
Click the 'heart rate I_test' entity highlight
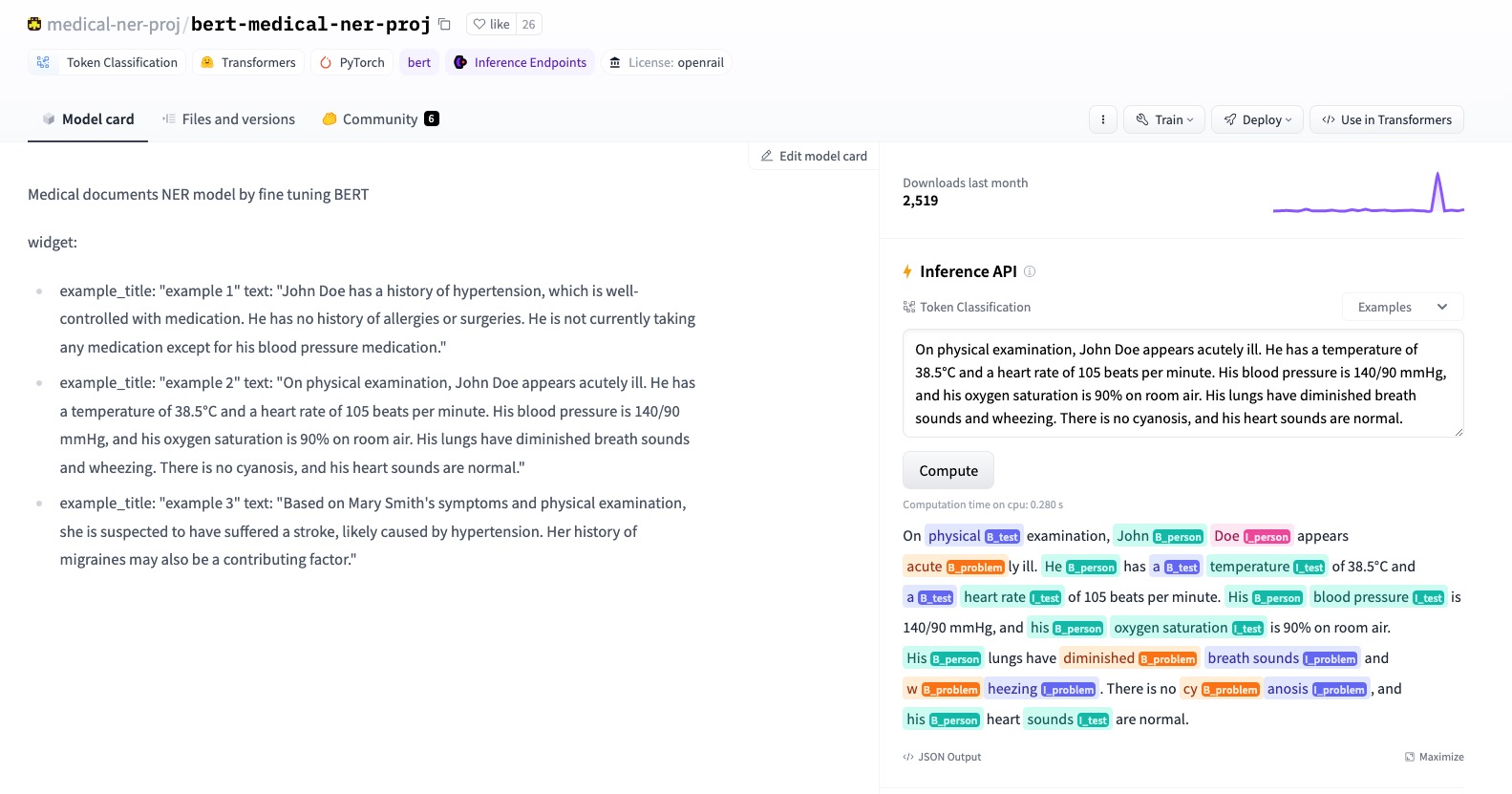(x=1012, y=597)
